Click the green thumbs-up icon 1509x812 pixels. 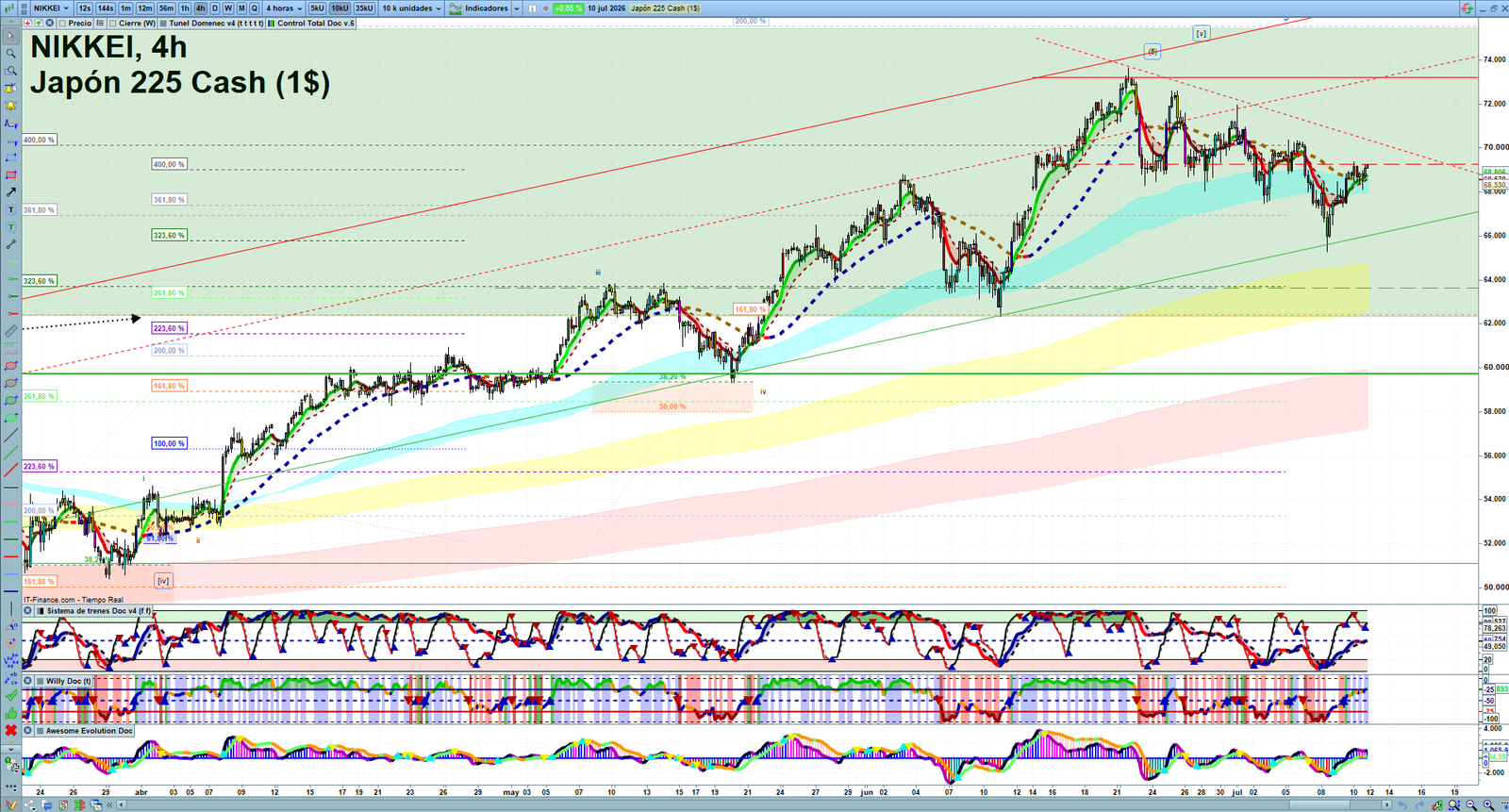coord(11,713)
